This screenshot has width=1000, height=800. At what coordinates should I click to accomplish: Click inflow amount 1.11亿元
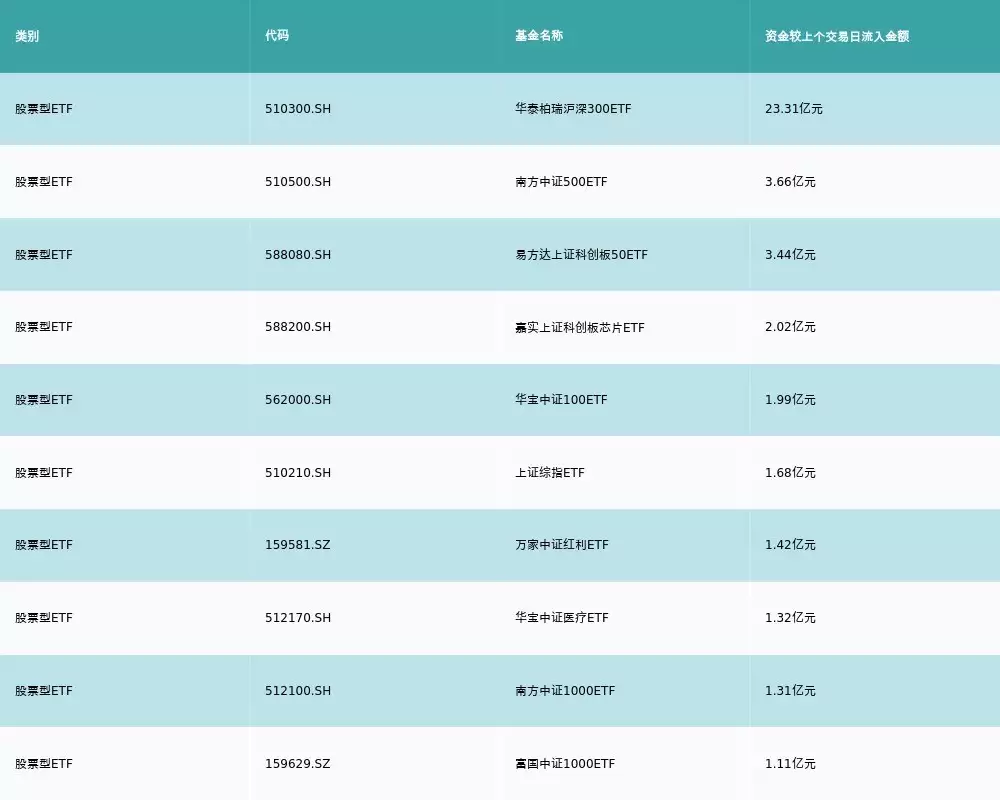(790, 764)
